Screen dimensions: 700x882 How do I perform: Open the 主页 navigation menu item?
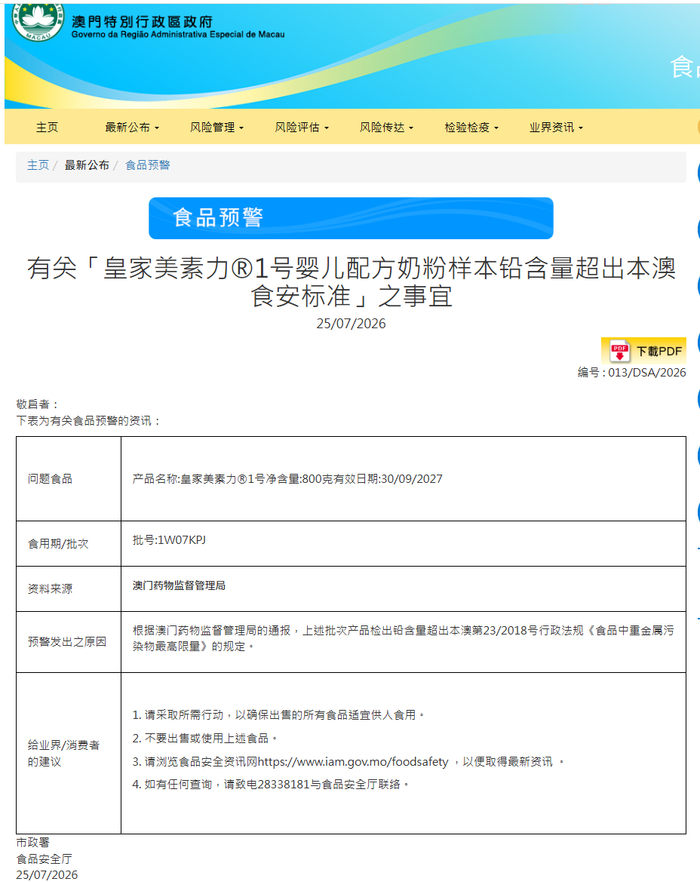coord(47,127)
